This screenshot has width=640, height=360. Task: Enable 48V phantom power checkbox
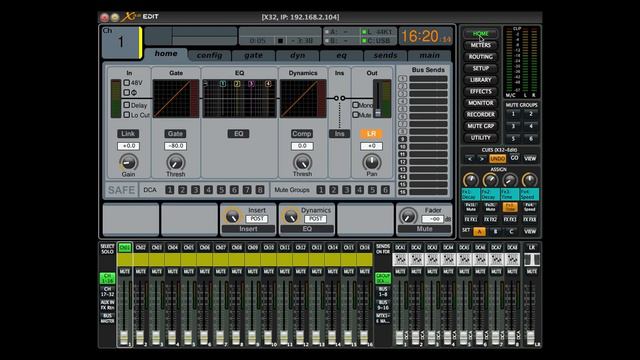click(x=127, y=82)
